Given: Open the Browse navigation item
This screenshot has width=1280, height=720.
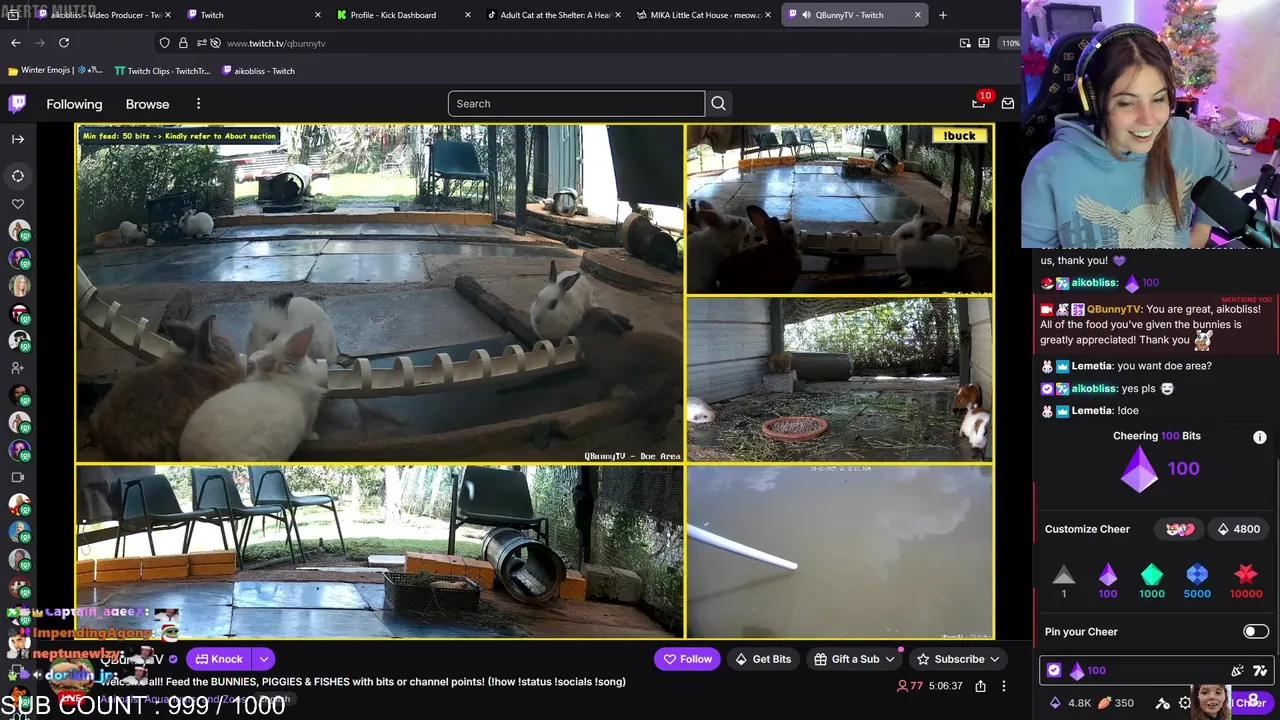Looking at the screenshot, I should [x=147, y=104].
